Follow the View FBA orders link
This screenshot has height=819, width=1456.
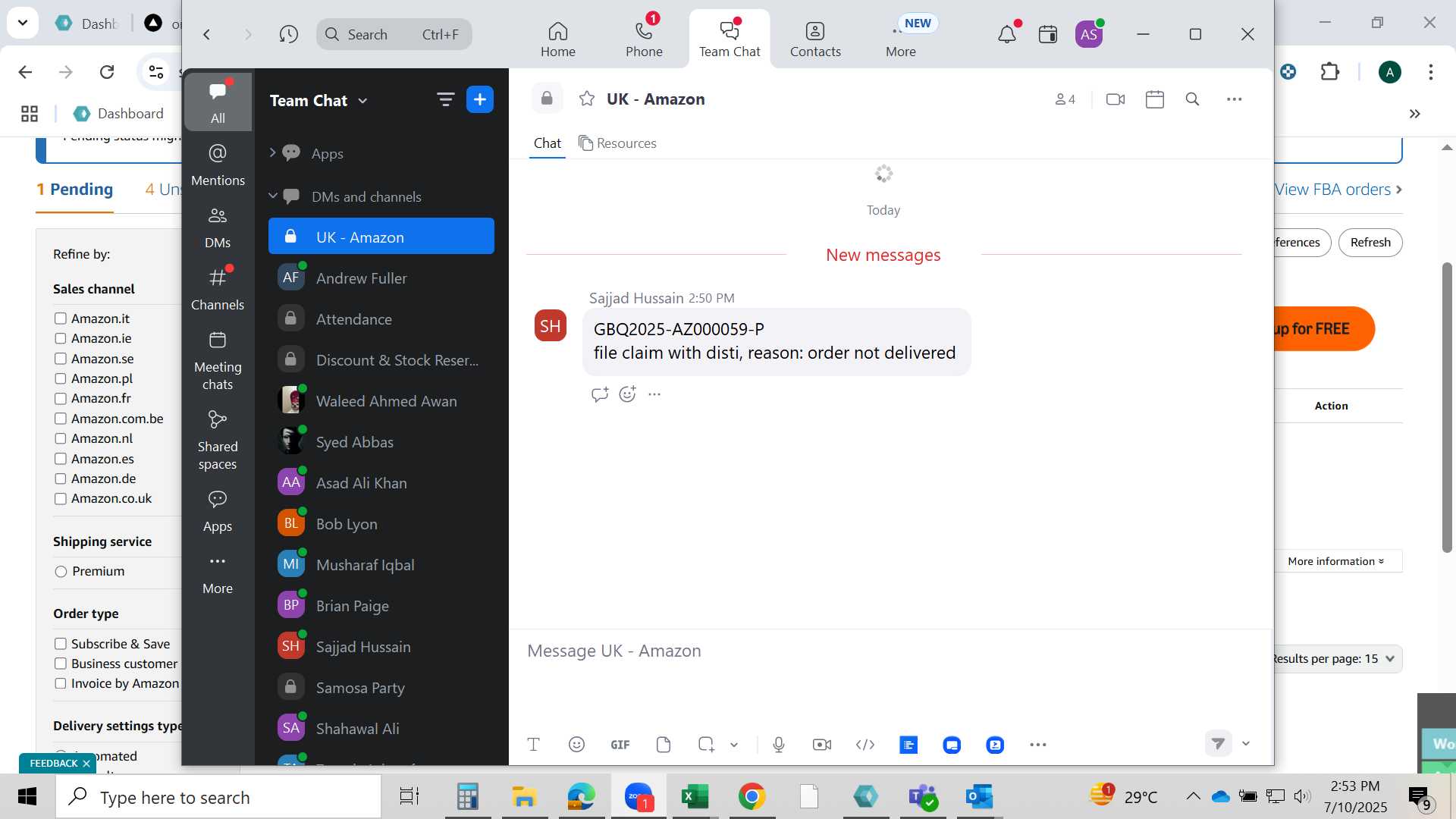(x=1338, y=190)
